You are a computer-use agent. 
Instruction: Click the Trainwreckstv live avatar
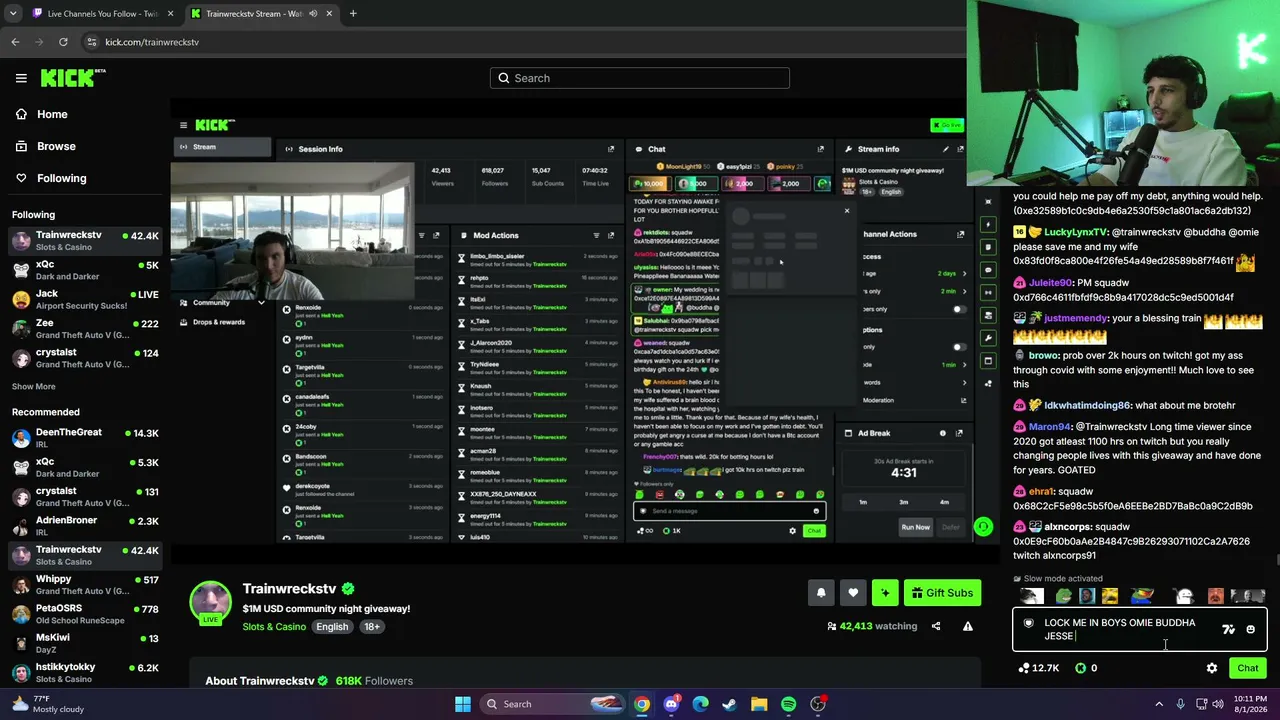click(211, 602)
